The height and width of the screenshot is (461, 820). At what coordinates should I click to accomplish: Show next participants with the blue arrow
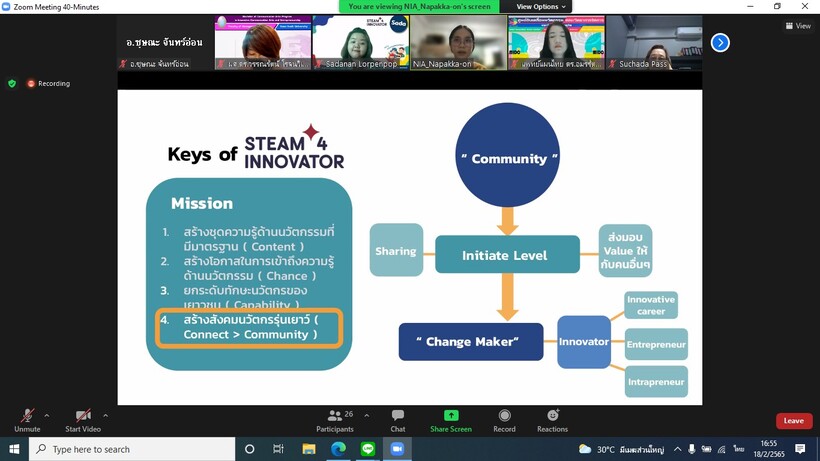tap(720, 43)
